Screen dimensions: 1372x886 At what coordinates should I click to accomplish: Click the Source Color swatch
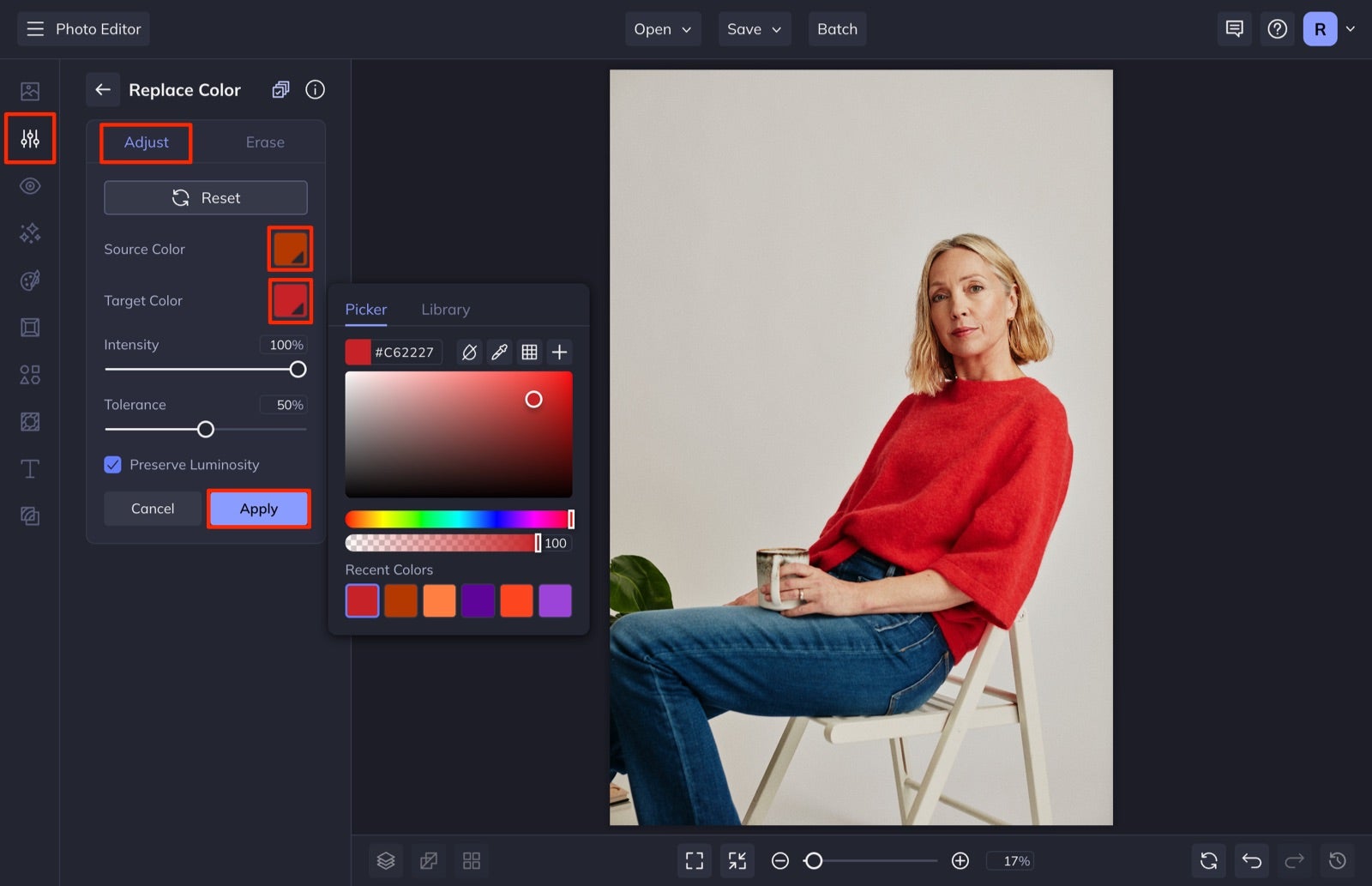coord(290,249)
